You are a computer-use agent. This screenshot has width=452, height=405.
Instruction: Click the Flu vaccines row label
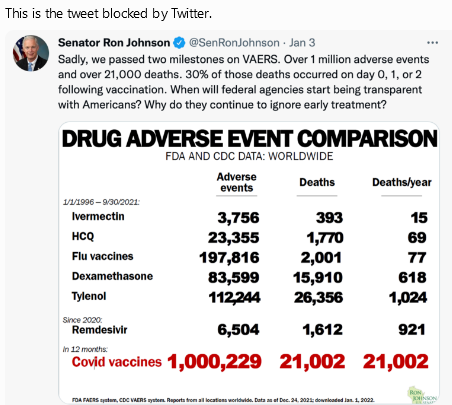pos(102,256)
